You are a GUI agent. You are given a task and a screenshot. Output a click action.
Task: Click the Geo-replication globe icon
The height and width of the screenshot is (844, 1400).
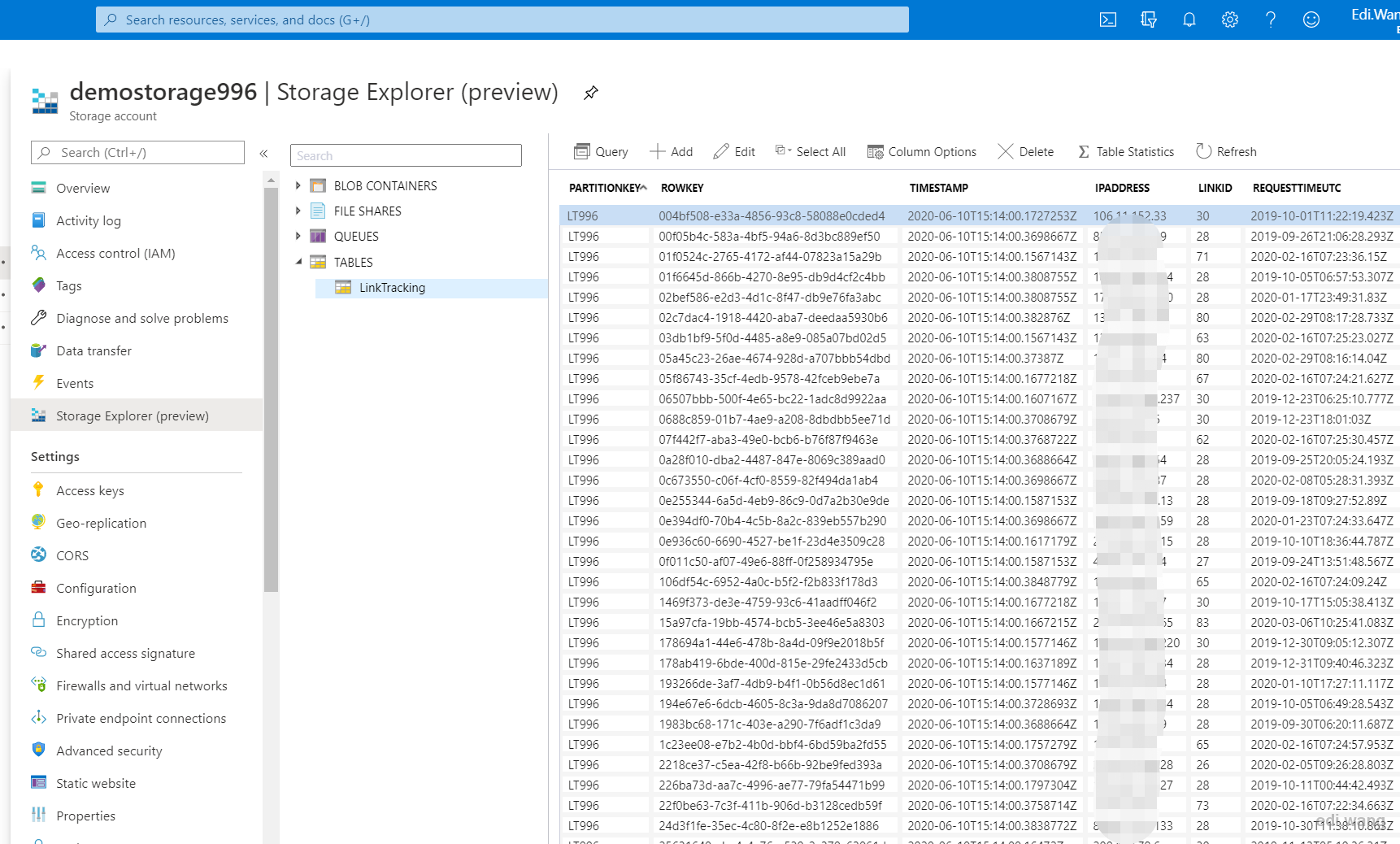[x=38, y=523]
